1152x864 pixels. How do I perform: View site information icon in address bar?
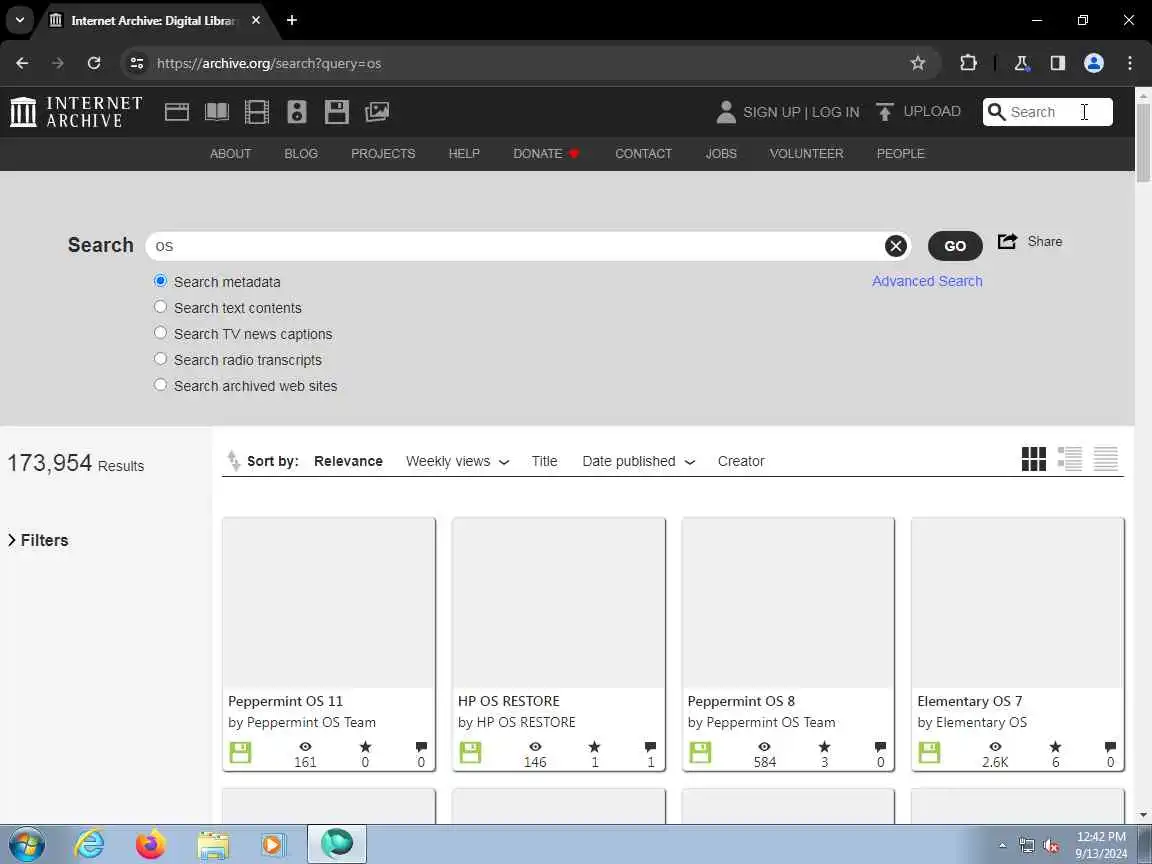click(137, 63)
